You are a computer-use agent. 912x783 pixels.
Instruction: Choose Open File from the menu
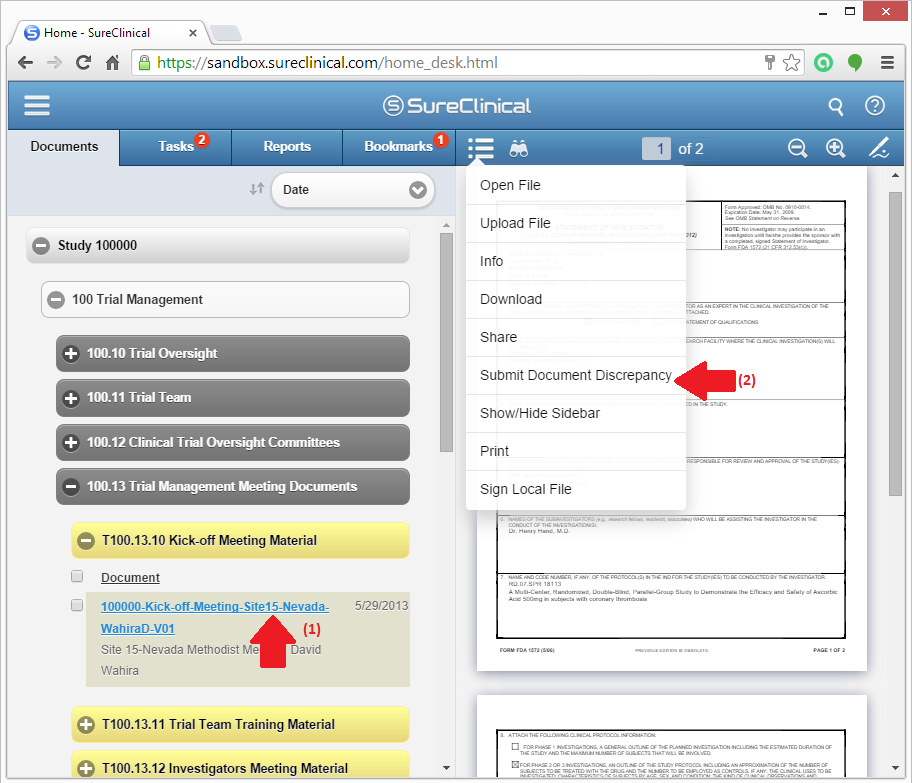[576, 186]
